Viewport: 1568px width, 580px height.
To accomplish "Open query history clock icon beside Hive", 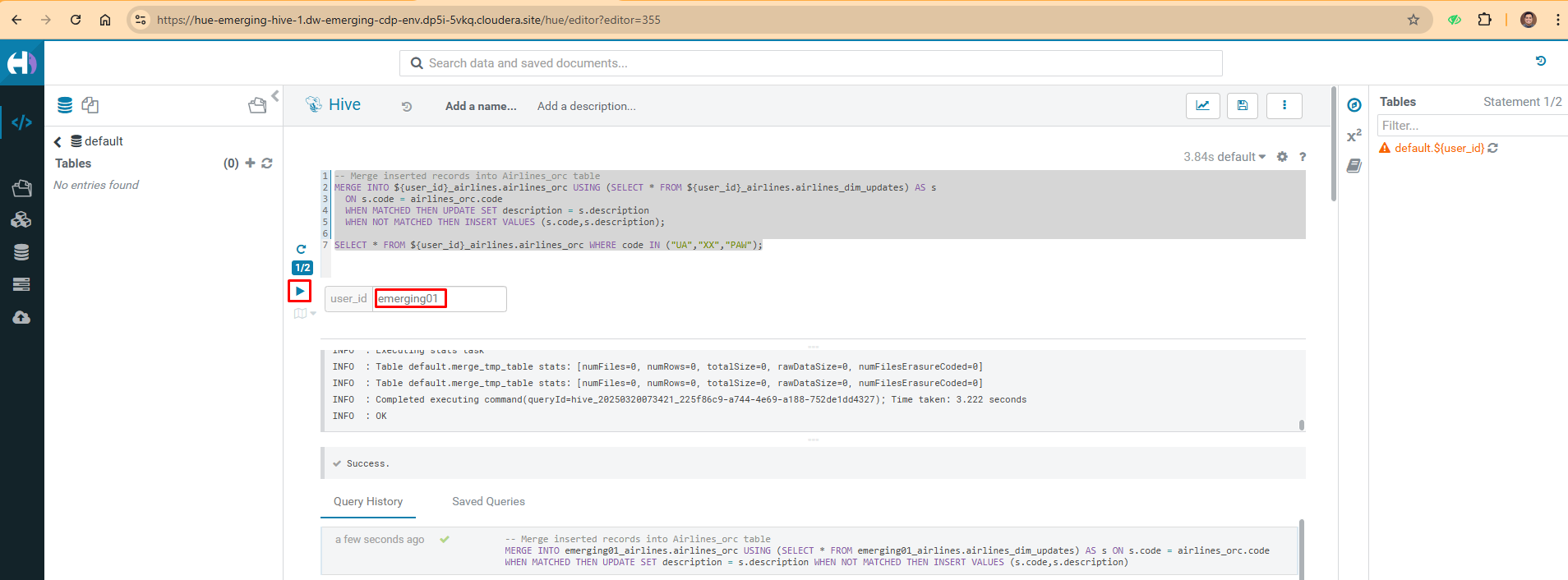I will coord(407,107).
